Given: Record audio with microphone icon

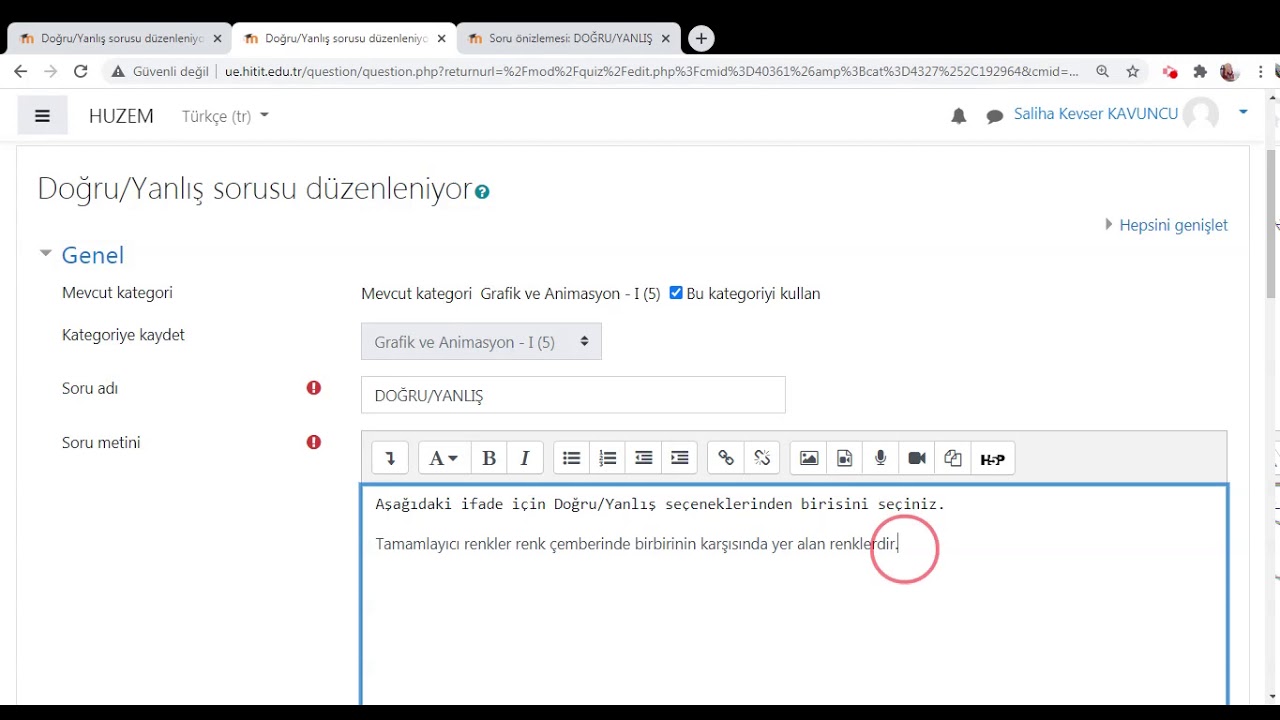Looking at the screenshot, I should 881,458.
